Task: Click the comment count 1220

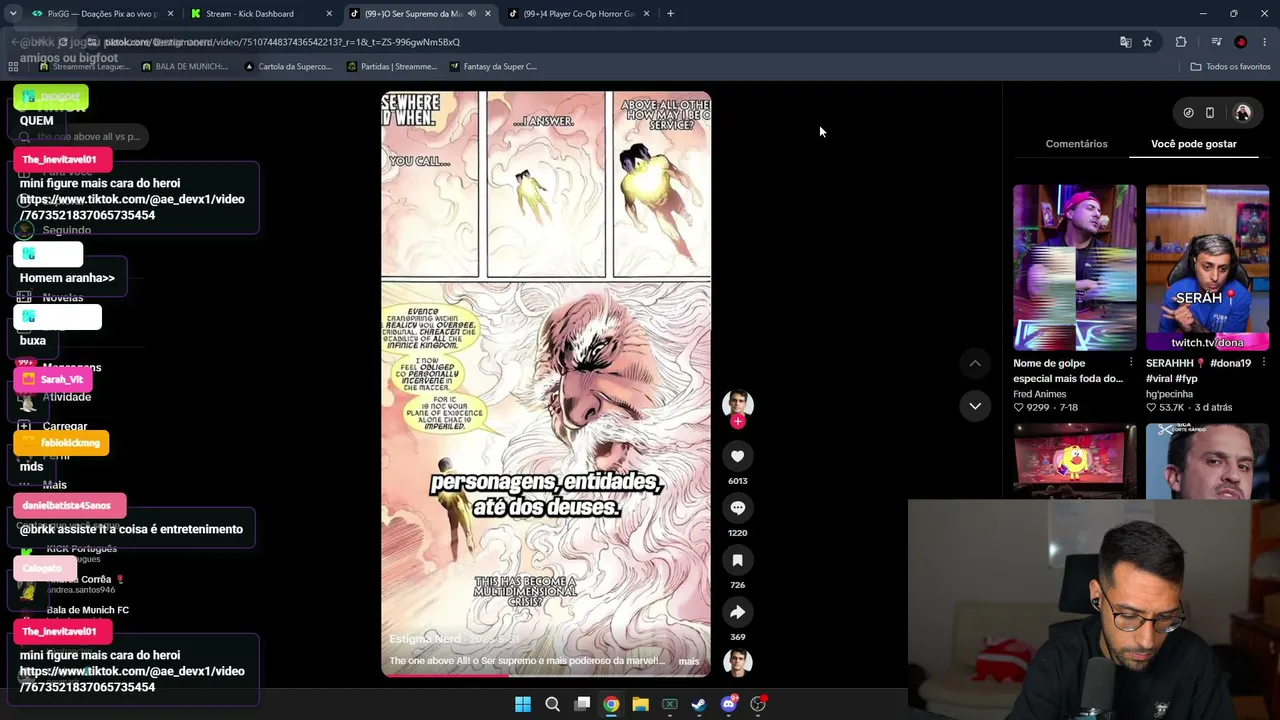Action: [737, 533]
